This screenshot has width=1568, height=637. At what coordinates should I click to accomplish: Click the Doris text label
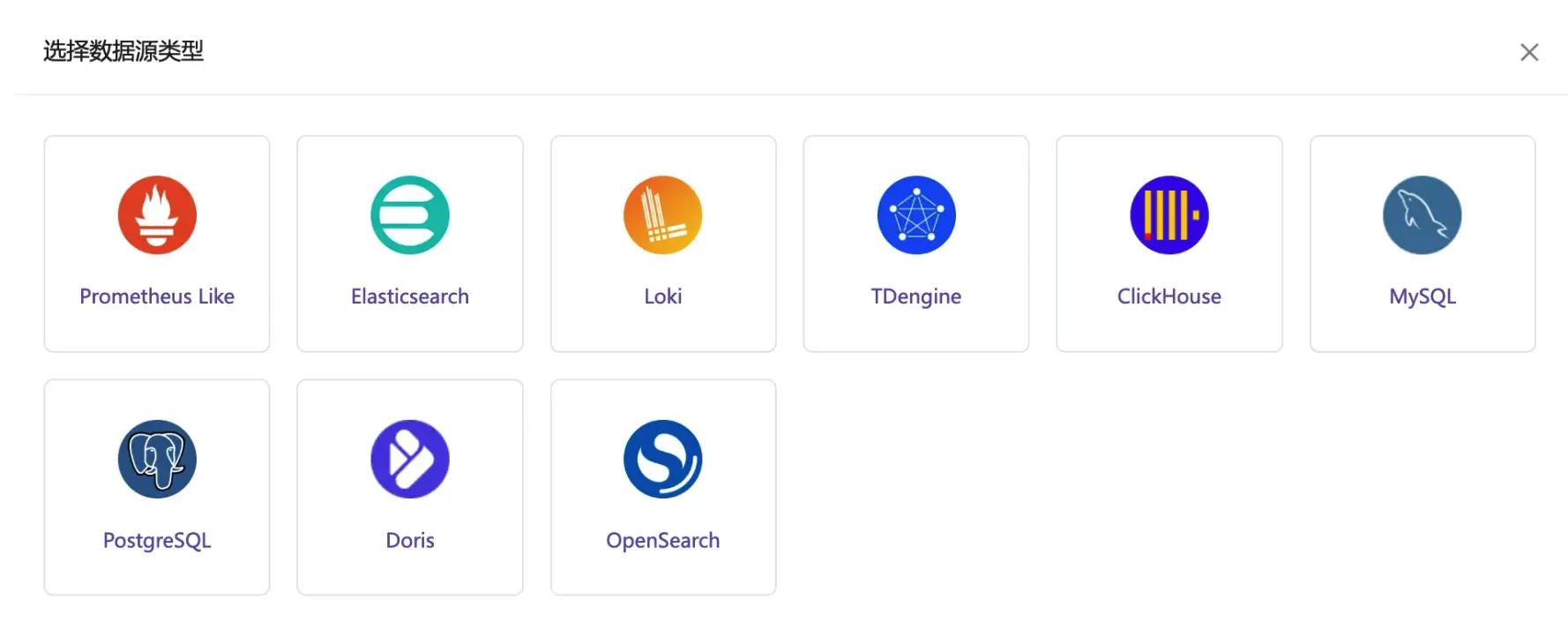410,540
